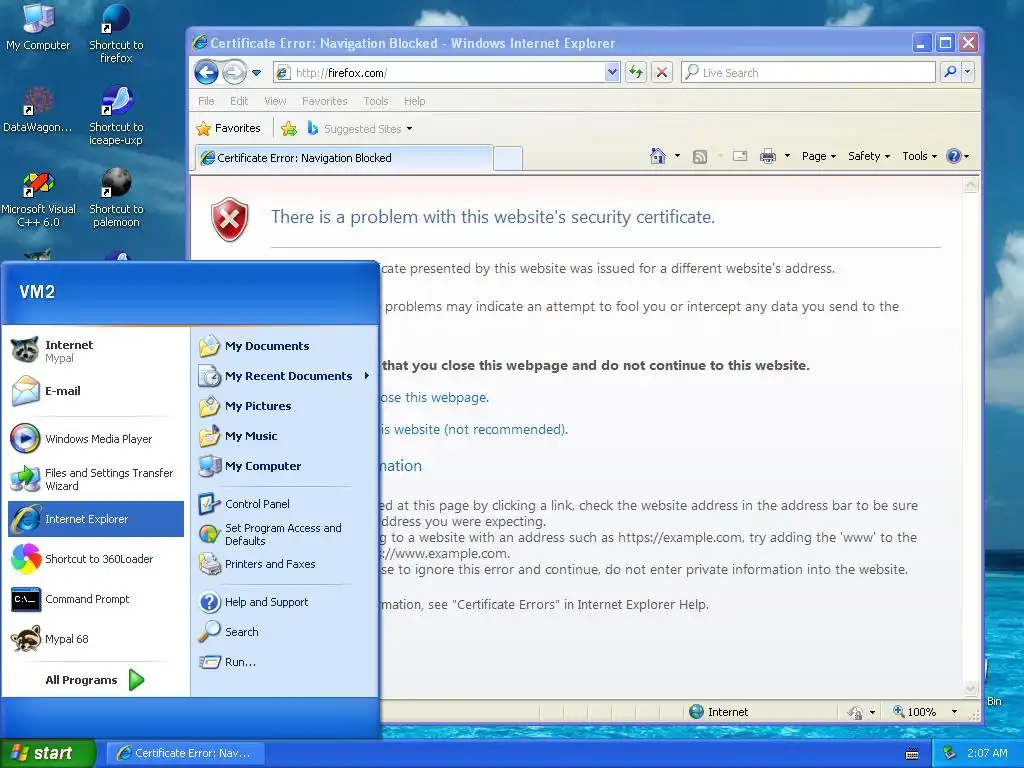Click Continue to this website link
This screenshot has height=768, width=1024.
(x=474, y=430)
